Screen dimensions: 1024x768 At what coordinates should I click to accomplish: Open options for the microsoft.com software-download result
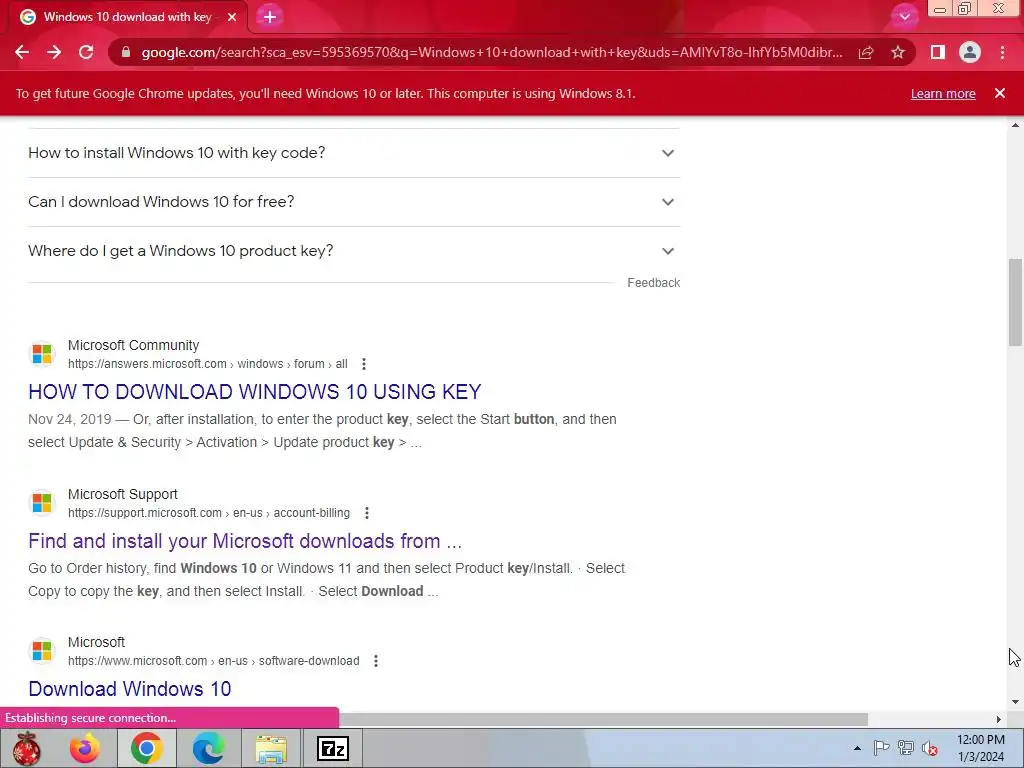tap(376, 661)
